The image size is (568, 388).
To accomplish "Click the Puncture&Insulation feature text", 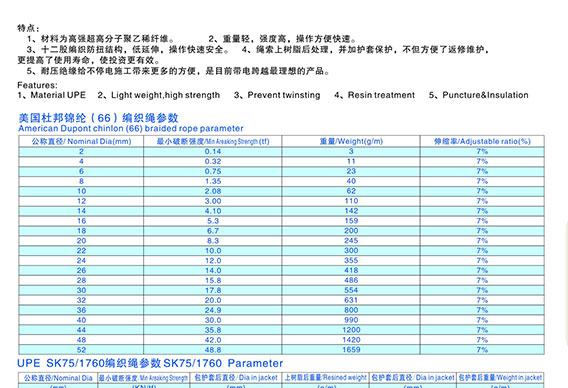I will pyautogui.click(x=479, y=95).
